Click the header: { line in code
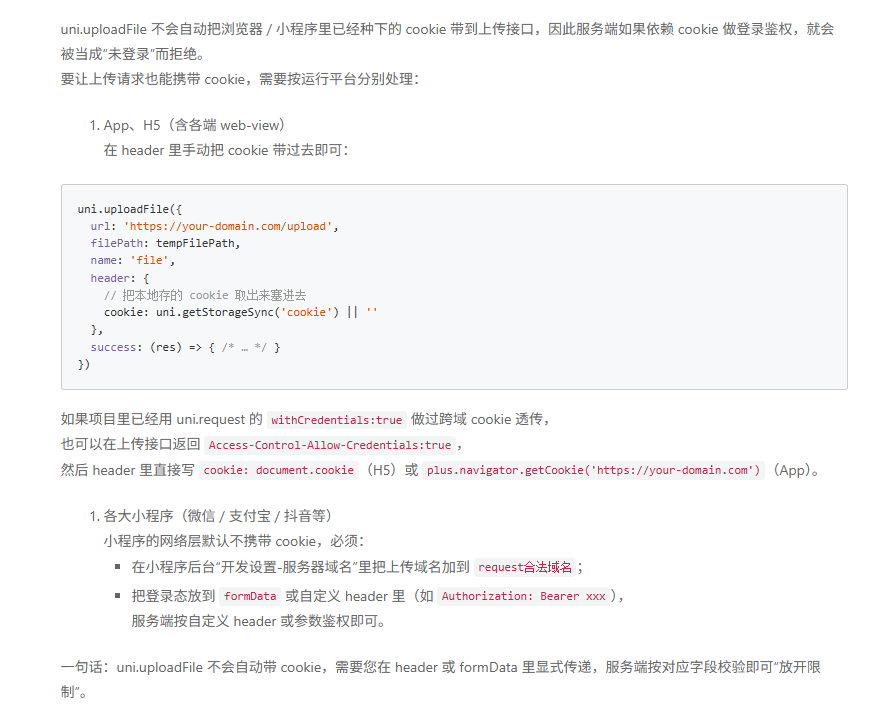Viewport: 872px width, 725px height. pos(120,278)
